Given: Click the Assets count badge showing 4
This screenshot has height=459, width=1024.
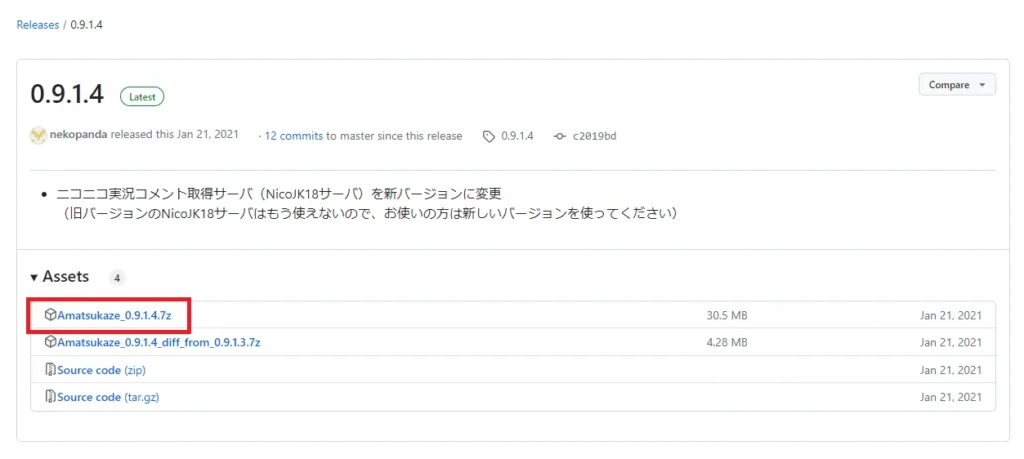Looking at the screenshot, I should [117, 278].
